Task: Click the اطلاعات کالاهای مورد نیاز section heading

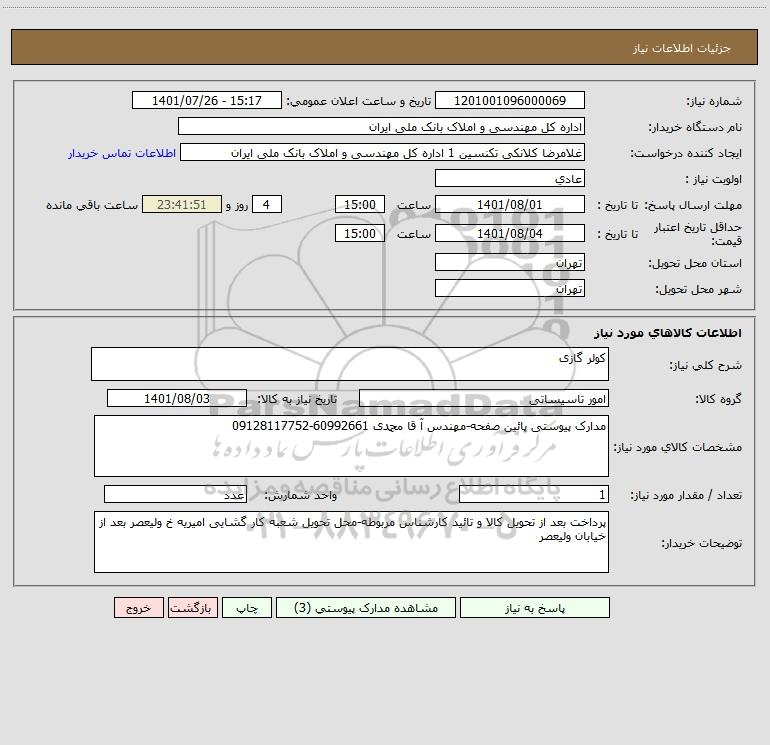Action: click(667, 333)
